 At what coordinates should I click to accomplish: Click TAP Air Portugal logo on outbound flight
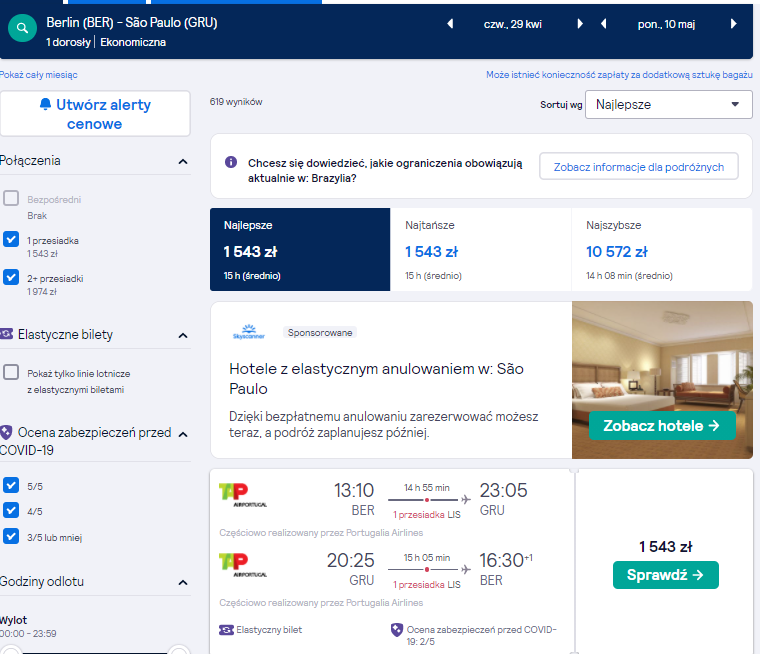coord(242,495)
